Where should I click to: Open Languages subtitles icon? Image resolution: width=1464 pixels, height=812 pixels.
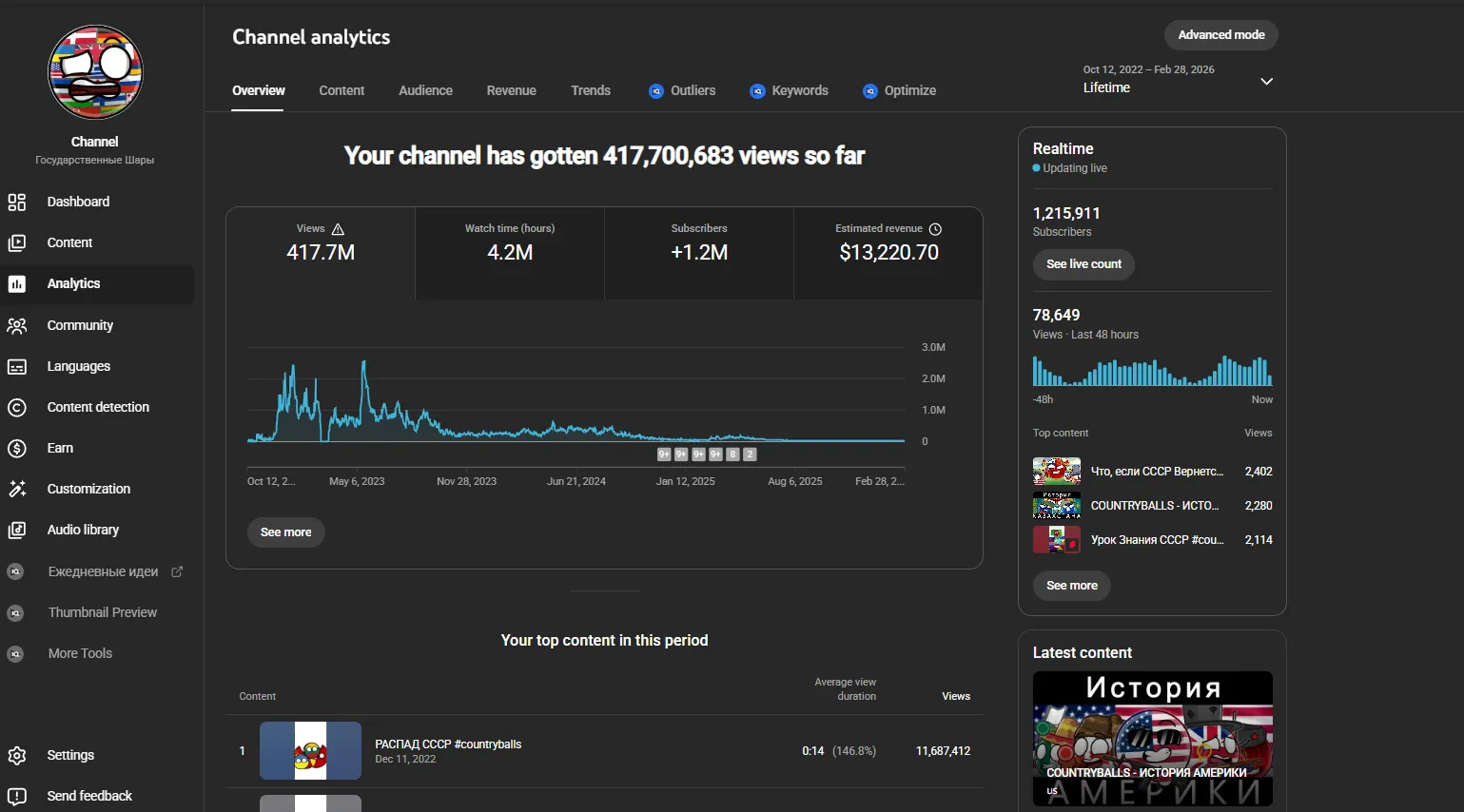click(17, 366)
